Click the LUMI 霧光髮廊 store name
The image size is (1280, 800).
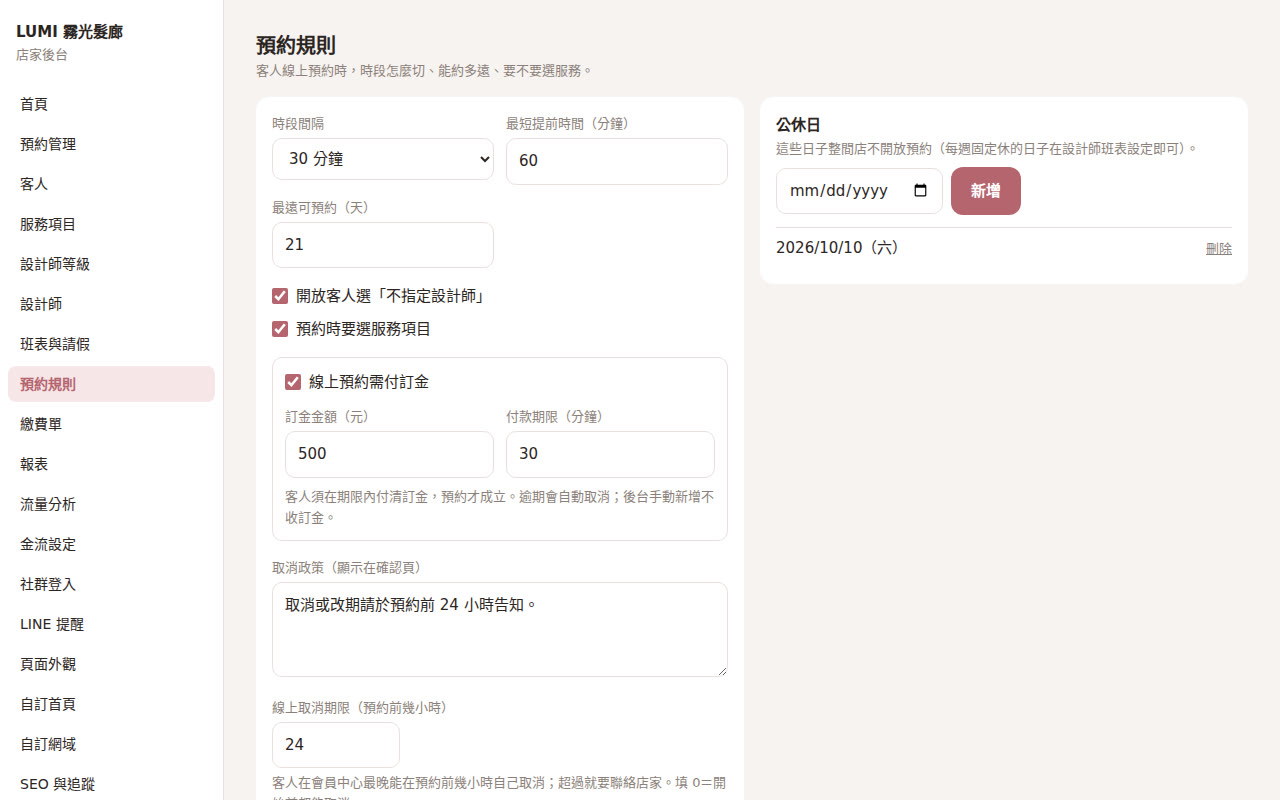click(x=70, y=32)
